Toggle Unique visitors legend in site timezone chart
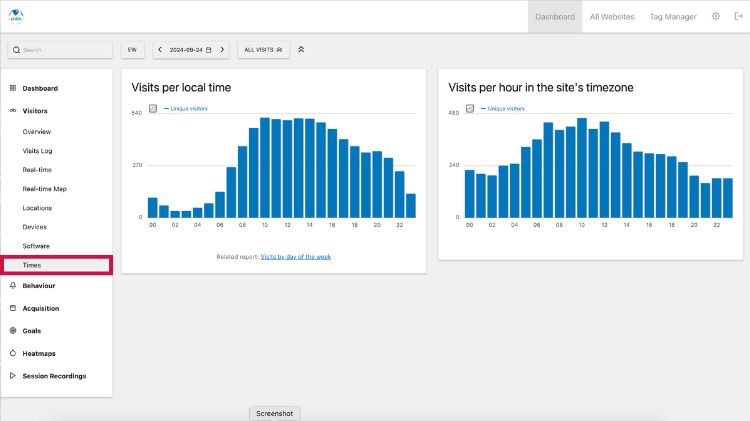The image size is (750, 421). tap(505, 108)
